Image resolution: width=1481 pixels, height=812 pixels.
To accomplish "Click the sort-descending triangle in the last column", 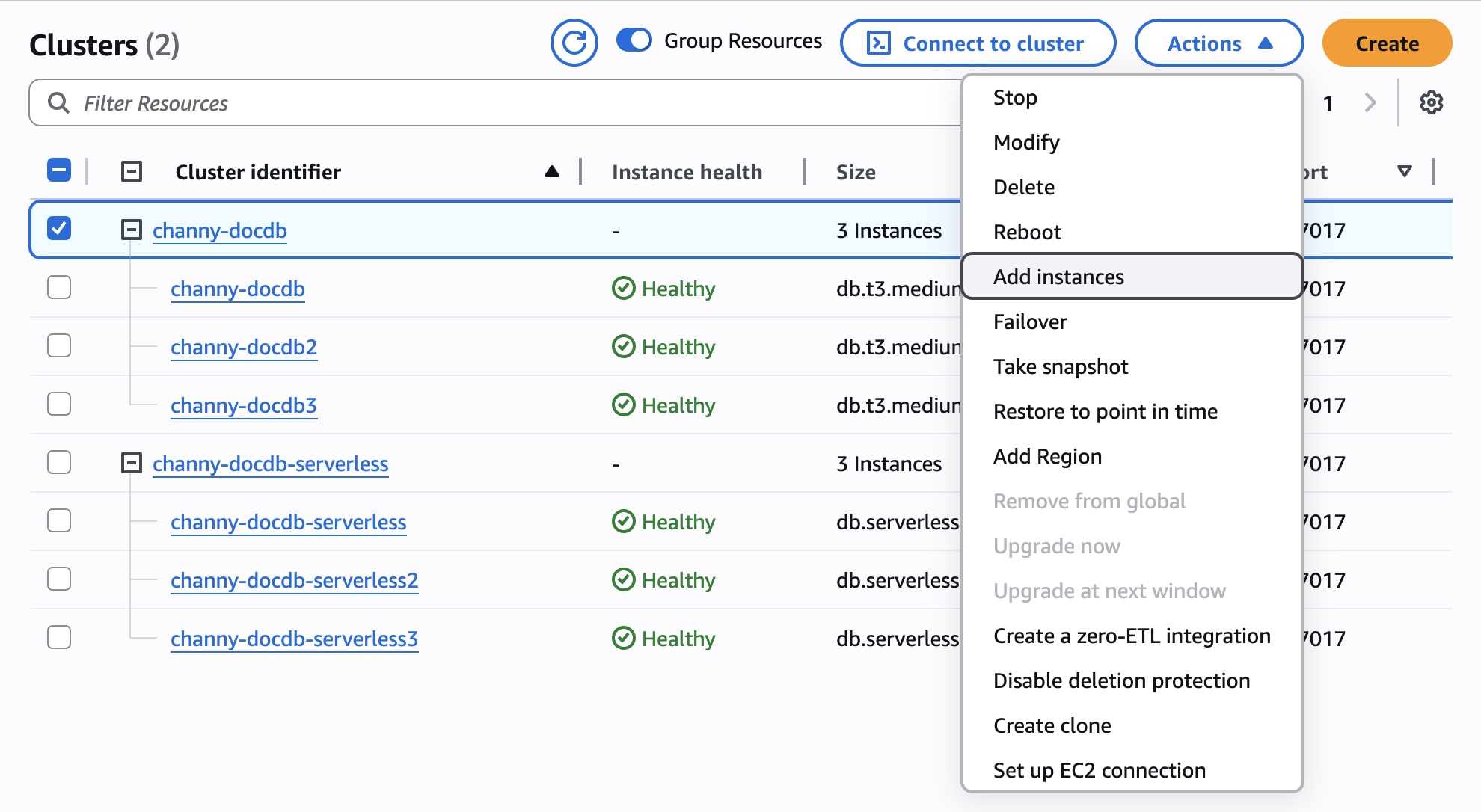I will (1404, 172).
